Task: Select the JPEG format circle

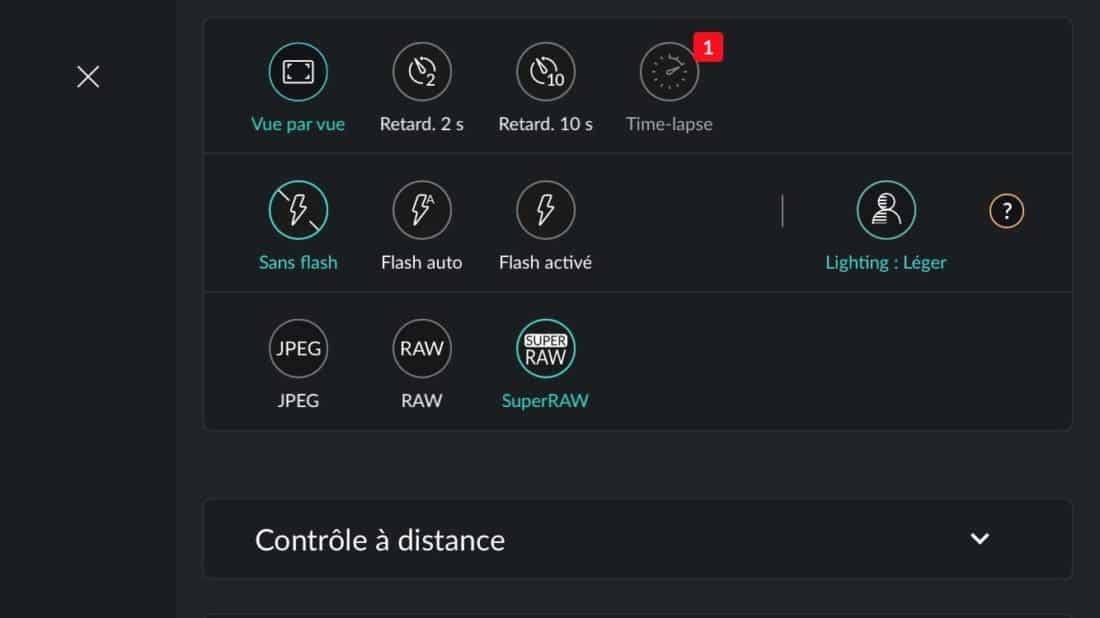Action: tap(298, 349)
